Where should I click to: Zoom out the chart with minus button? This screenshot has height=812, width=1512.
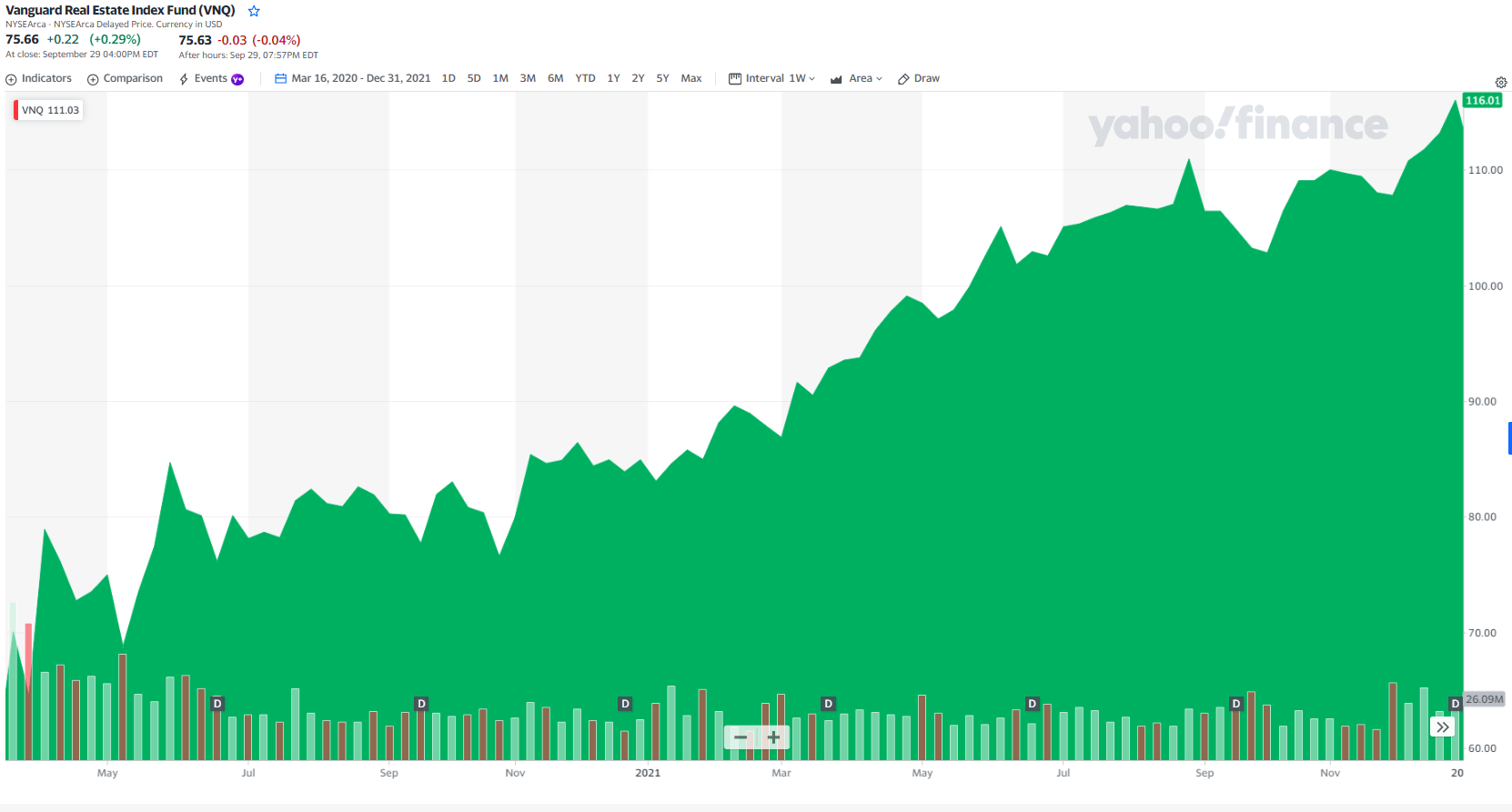(x=741, y=737)
